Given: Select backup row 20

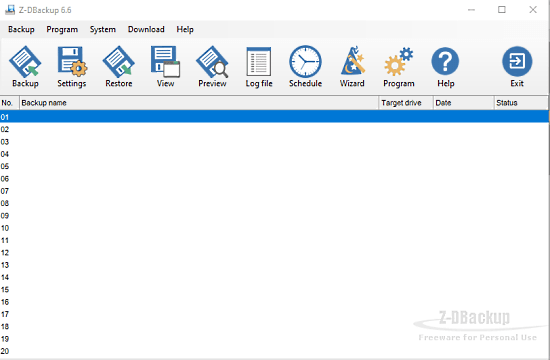Looking at the screenshot, I should click(x=274, y=351).
